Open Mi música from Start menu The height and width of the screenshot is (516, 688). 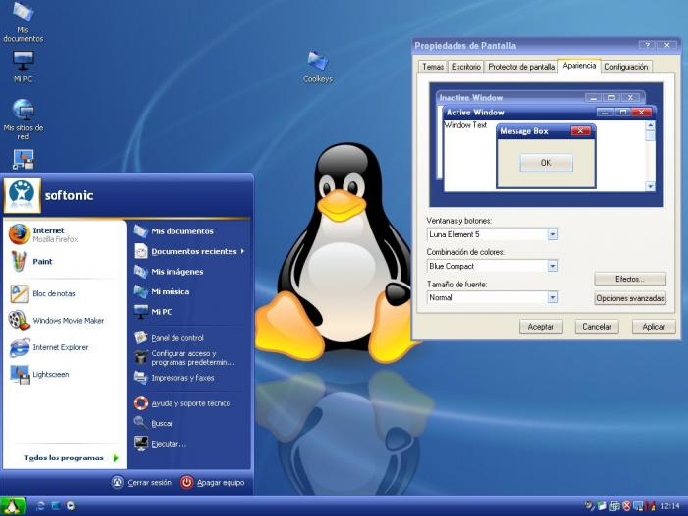[161, 291]
